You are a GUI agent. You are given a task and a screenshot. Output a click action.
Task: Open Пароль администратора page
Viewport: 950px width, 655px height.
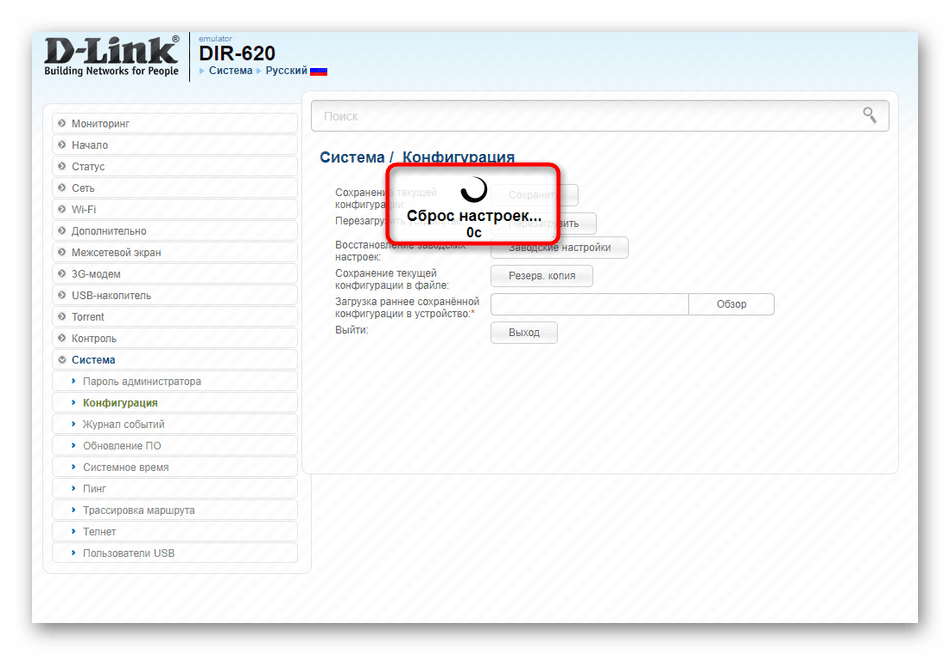click(174, 382)
